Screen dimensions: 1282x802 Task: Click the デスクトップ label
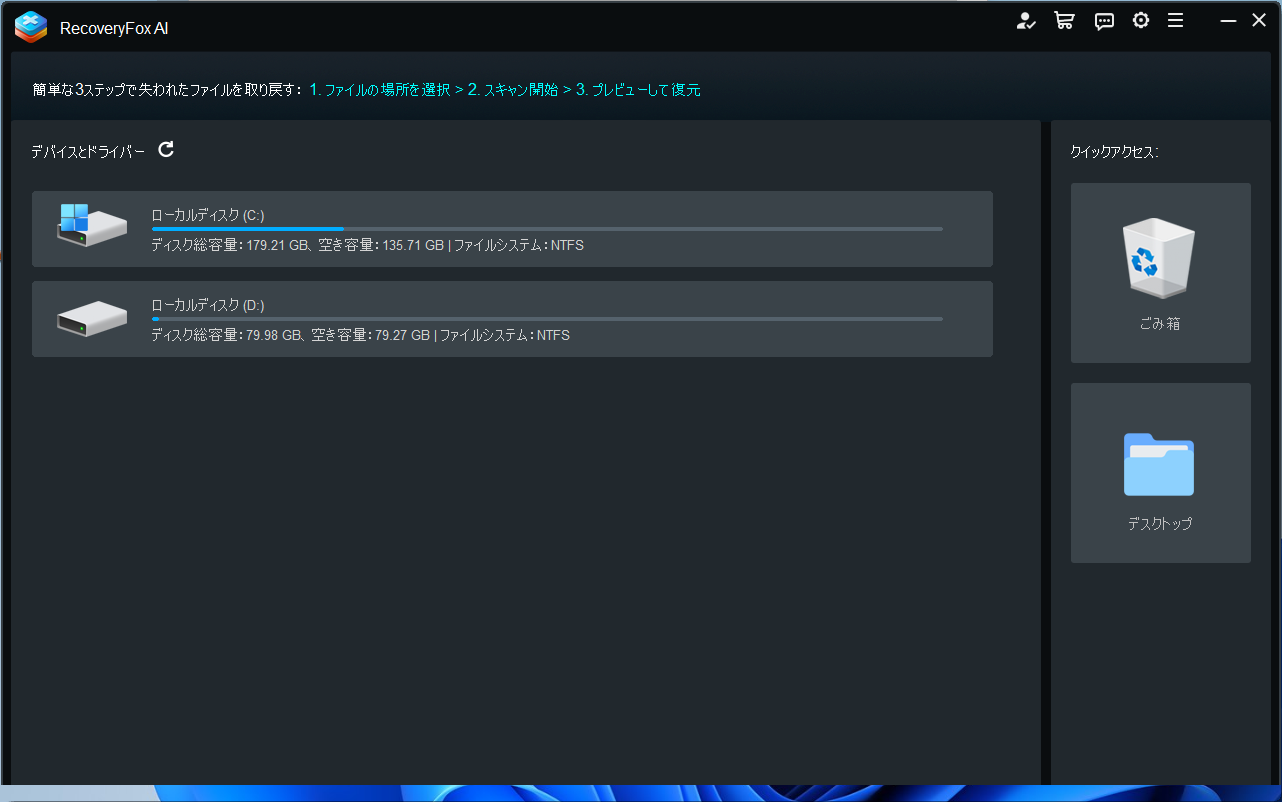[x=1160, y=523]
